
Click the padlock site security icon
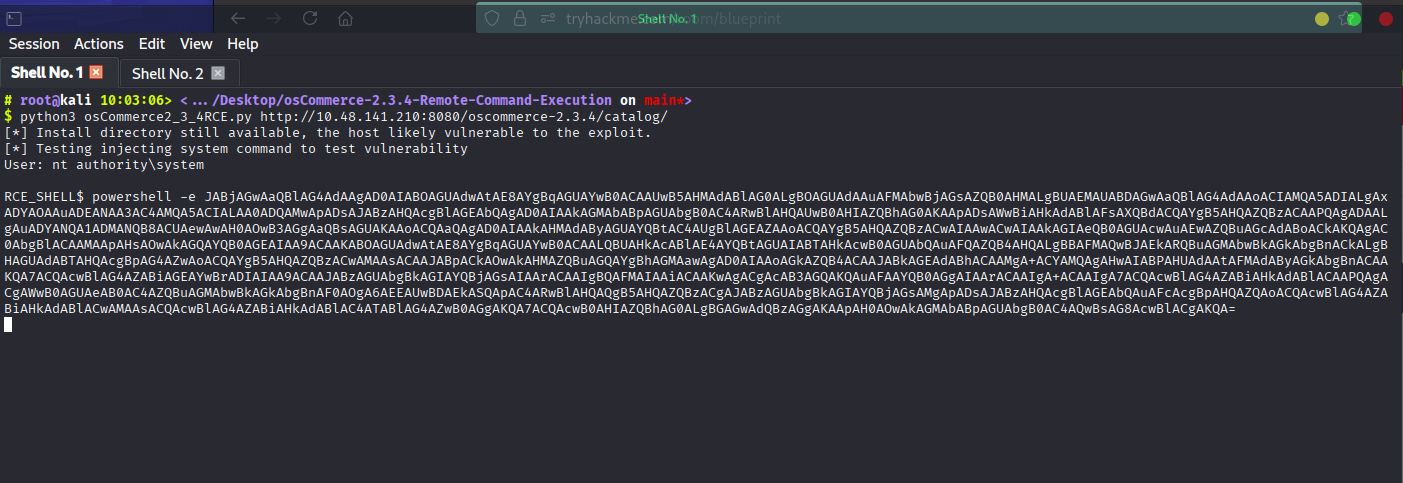[x=520, y=18]
